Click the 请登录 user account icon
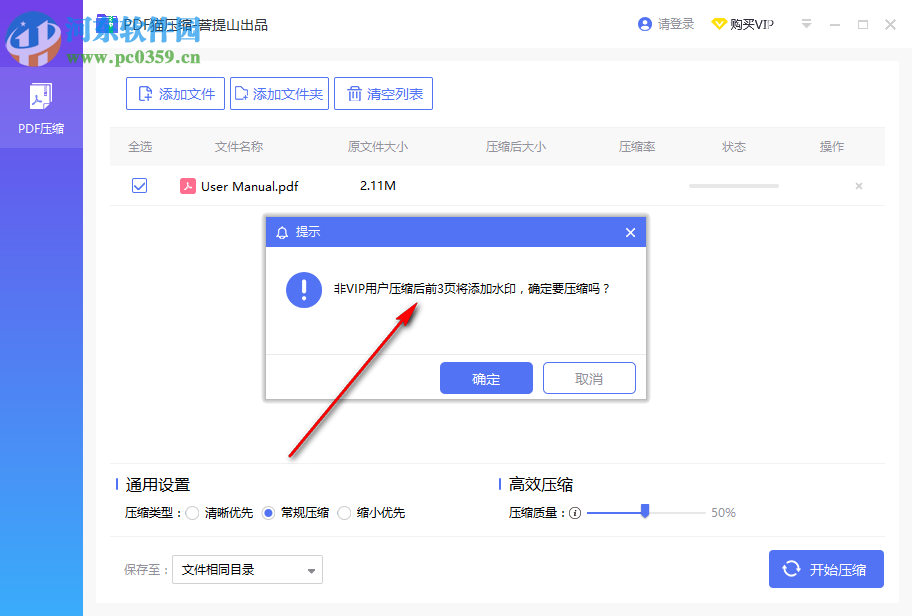 pos(645,23)
